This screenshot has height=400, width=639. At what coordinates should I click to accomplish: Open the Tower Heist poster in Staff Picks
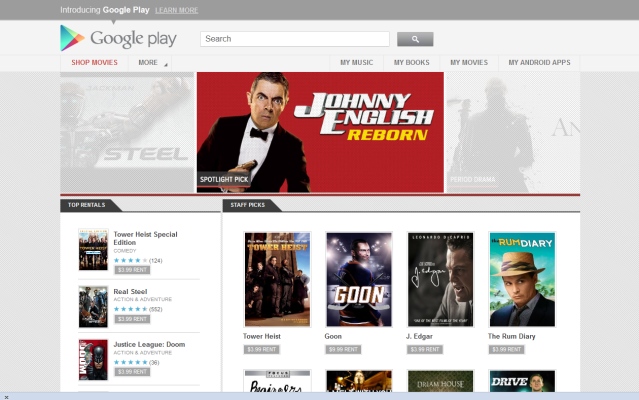[x=277, y=279]
